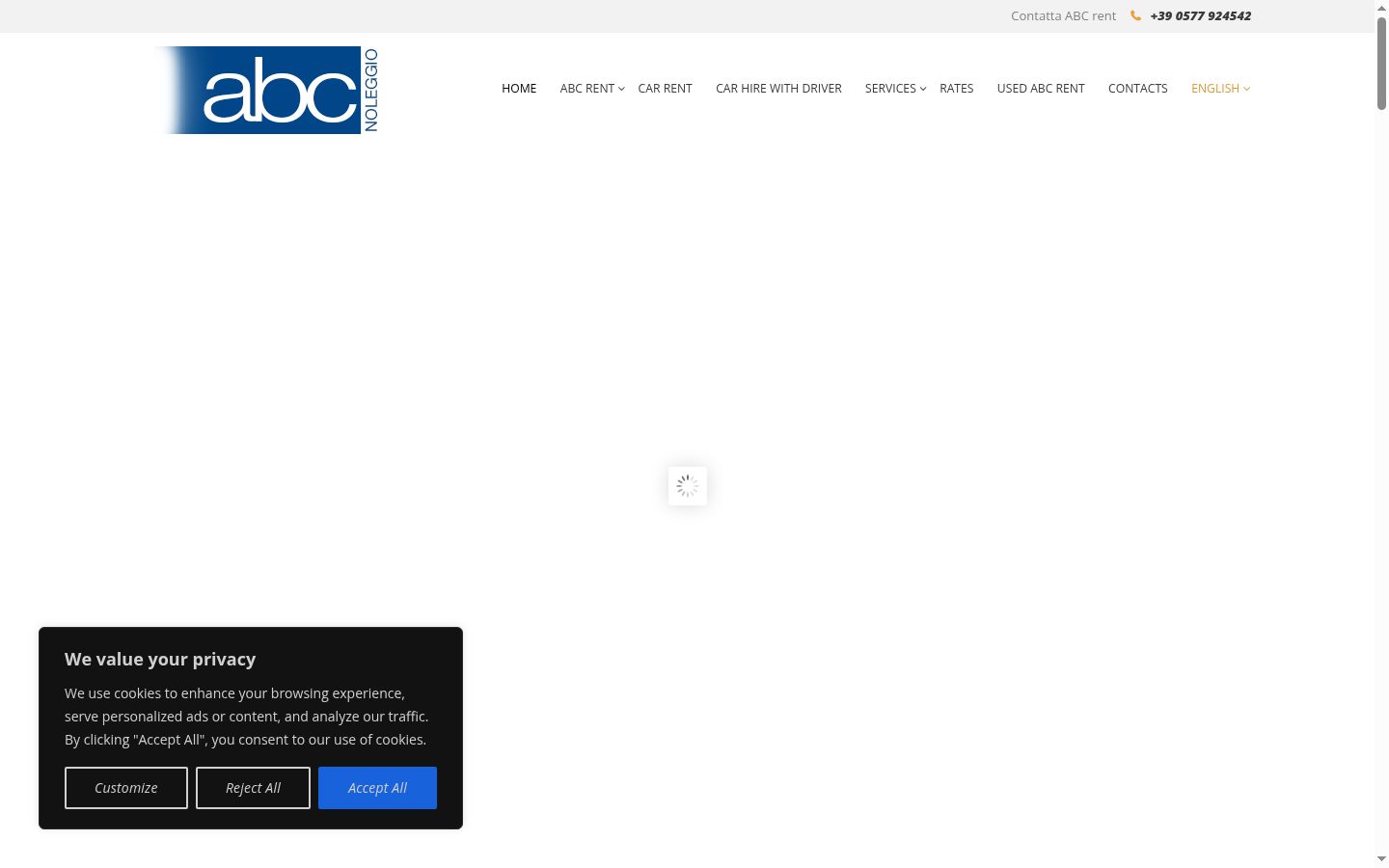Customize cookie preferences

tap(126, 788)
